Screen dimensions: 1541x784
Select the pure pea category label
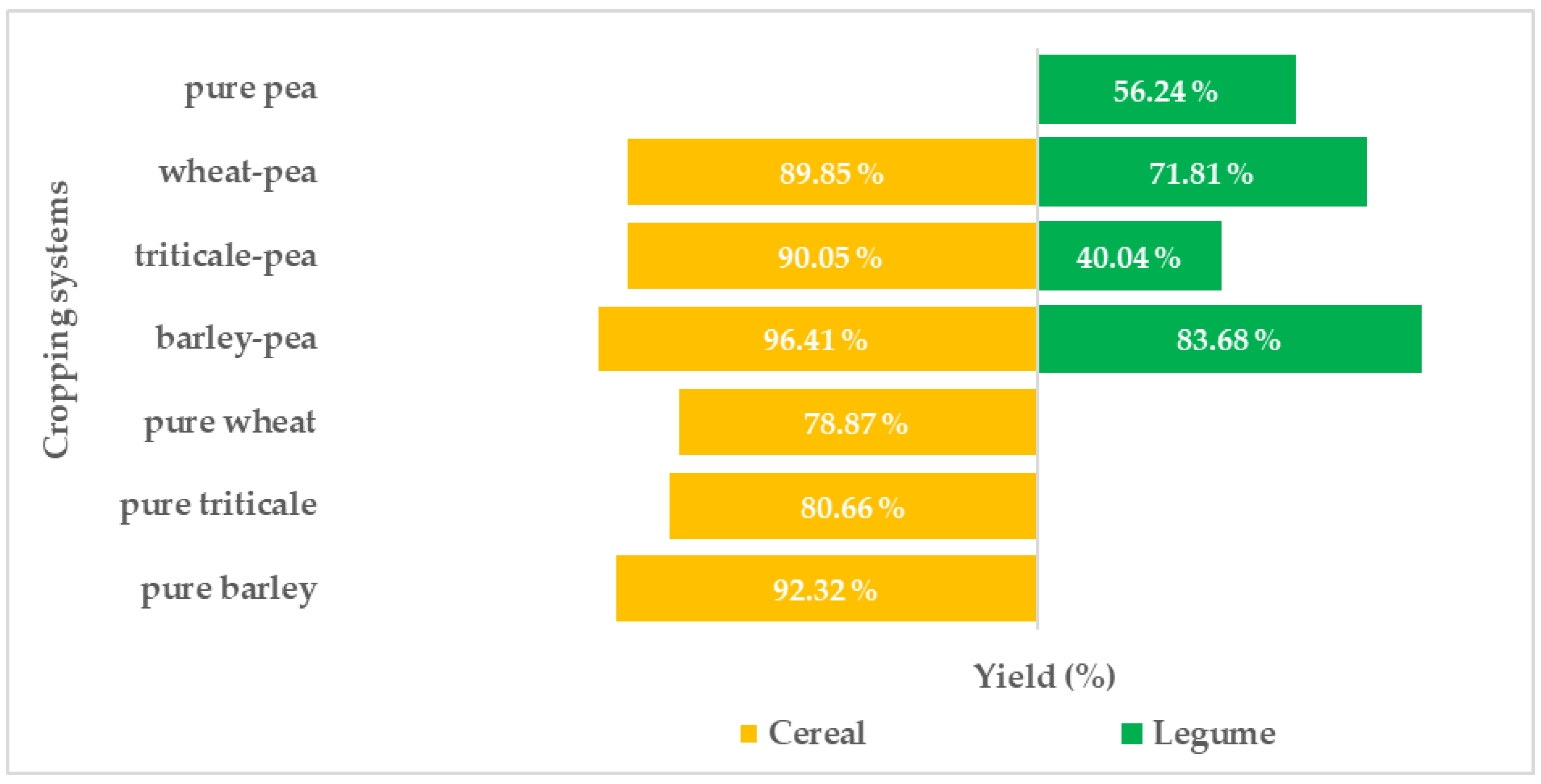pyautogui.click(x=251, y=90)
